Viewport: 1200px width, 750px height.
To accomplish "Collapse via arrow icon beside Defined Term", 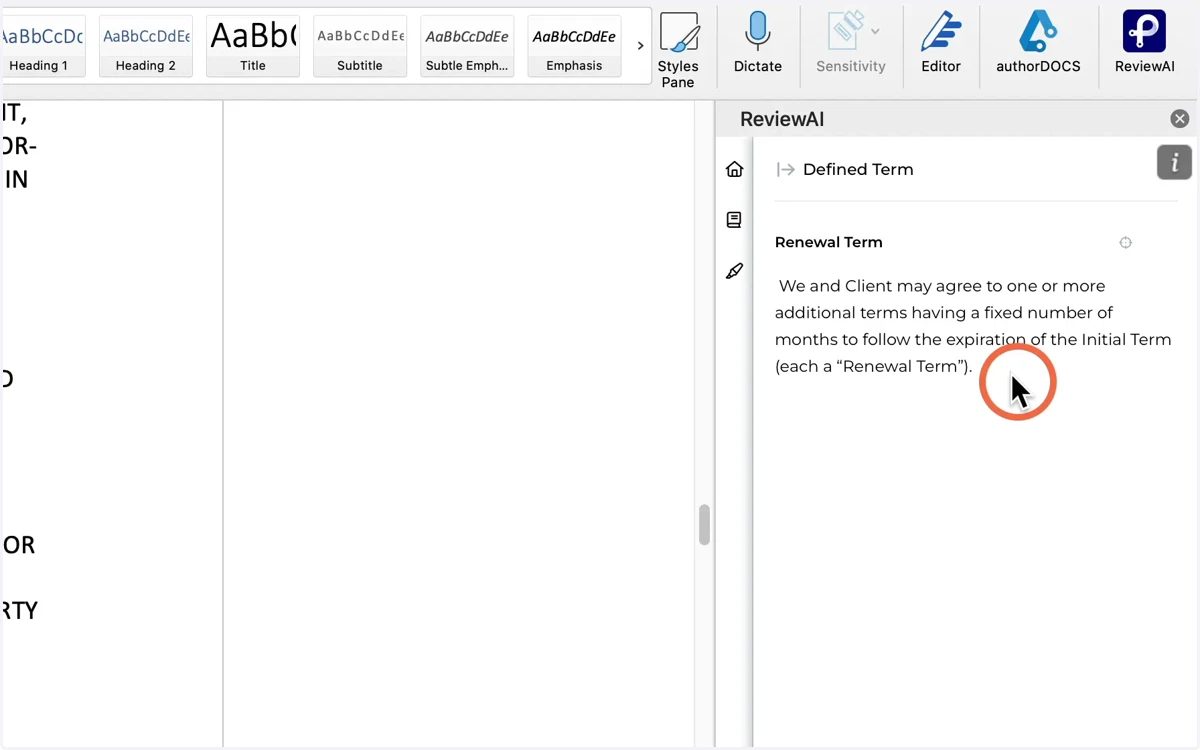I will (x=785, y=170).
